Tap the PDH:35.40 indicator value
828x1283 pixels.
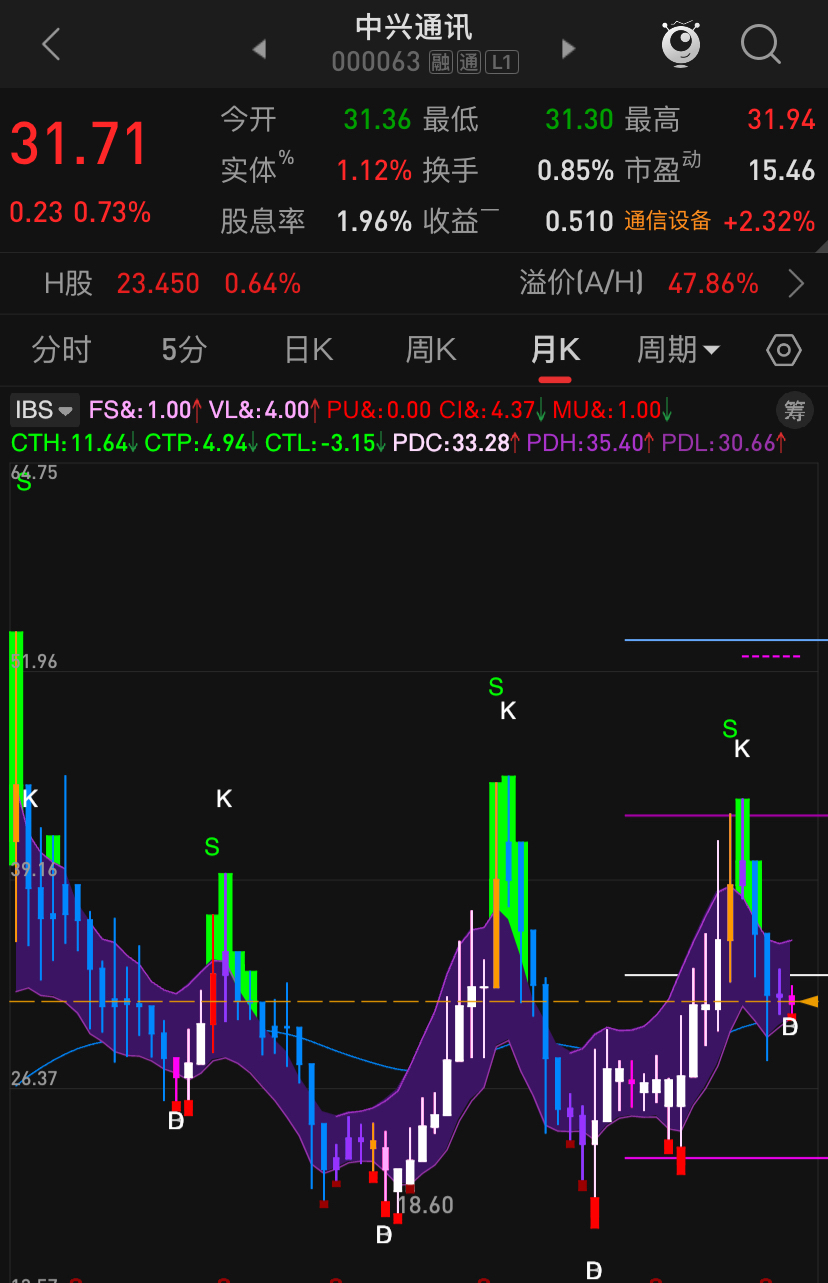coord(590,443)
